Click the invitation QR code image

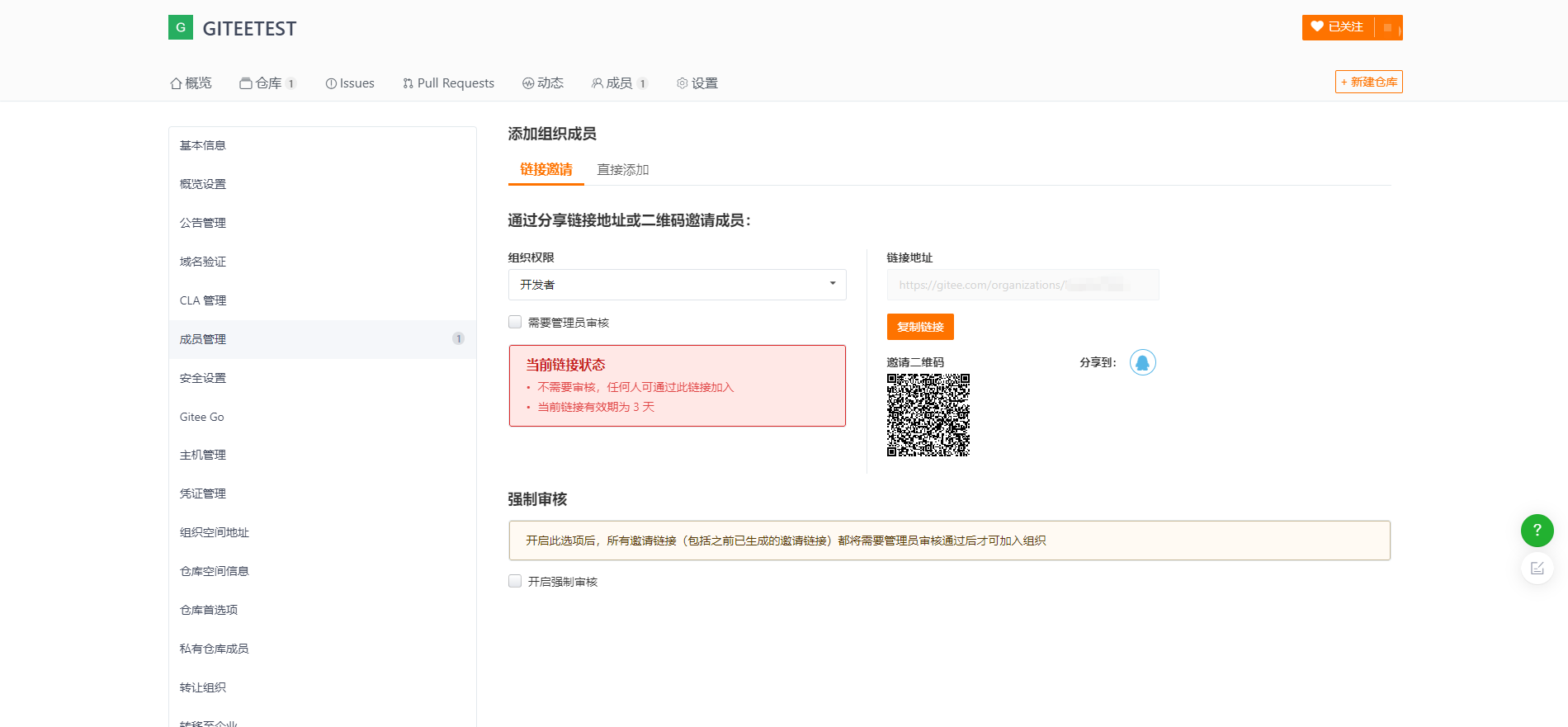point(928,415)
